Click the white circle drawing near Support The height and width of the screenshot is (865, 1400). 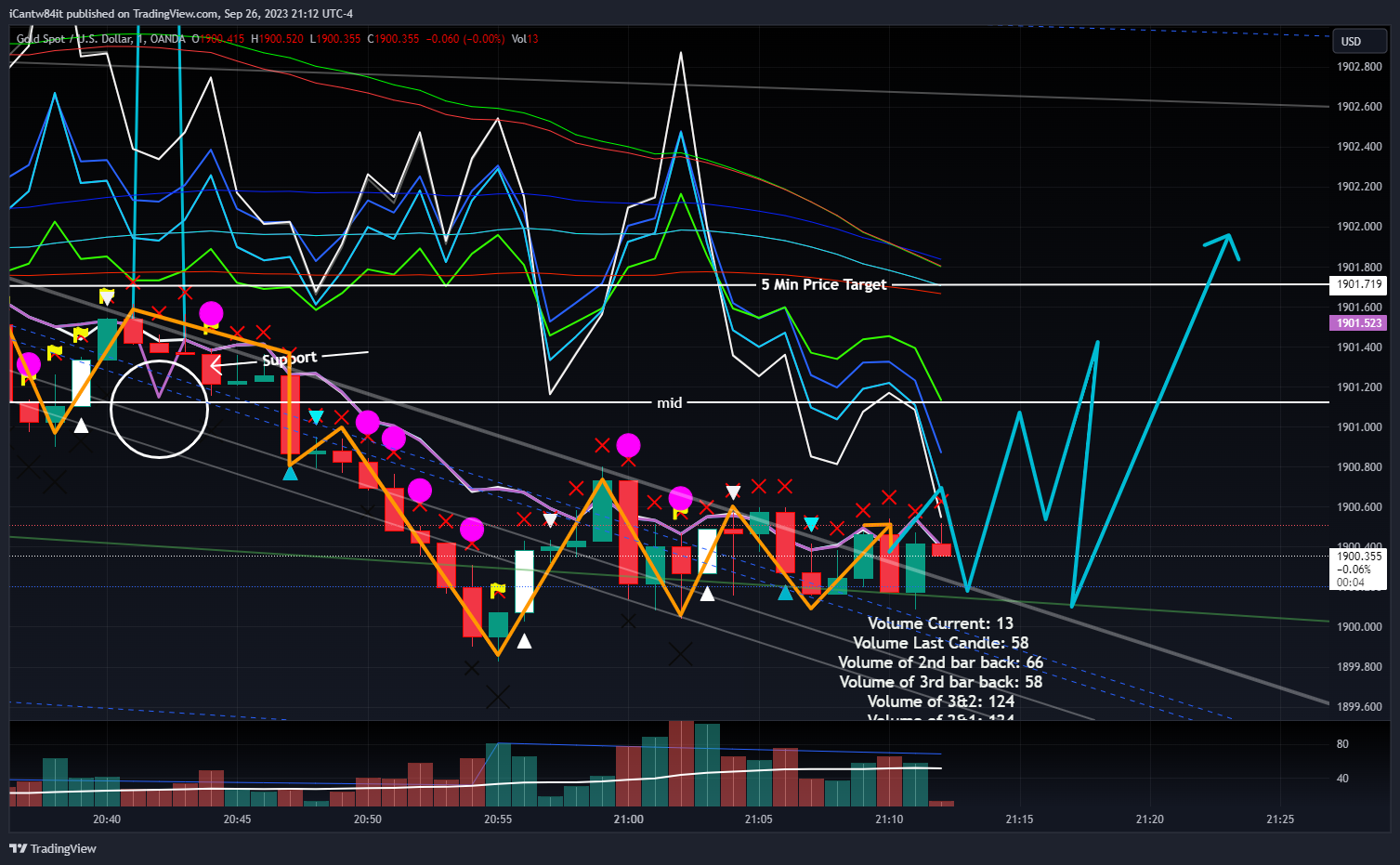coord(159,409)
